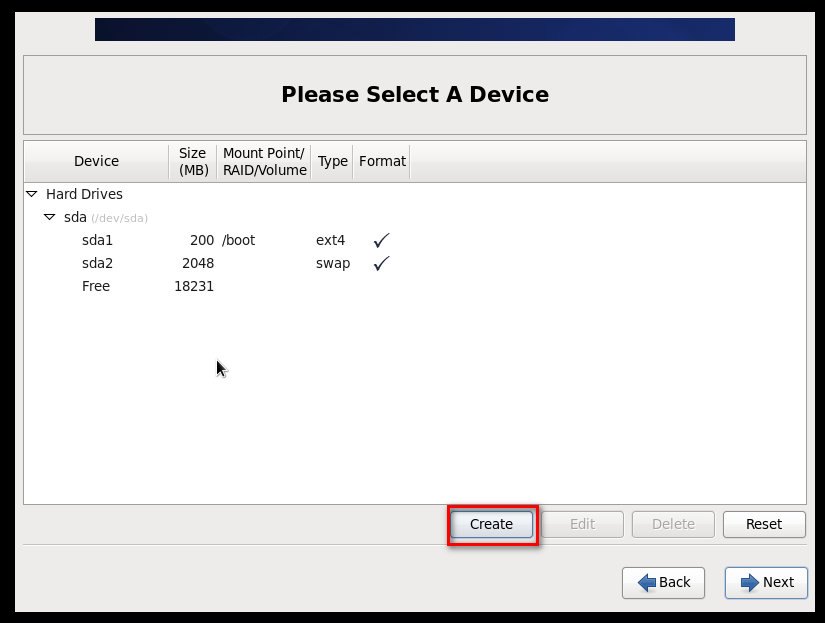825x623 pixels.
Task: Go Back to the previous step
Action: click(x=663, y=582)
